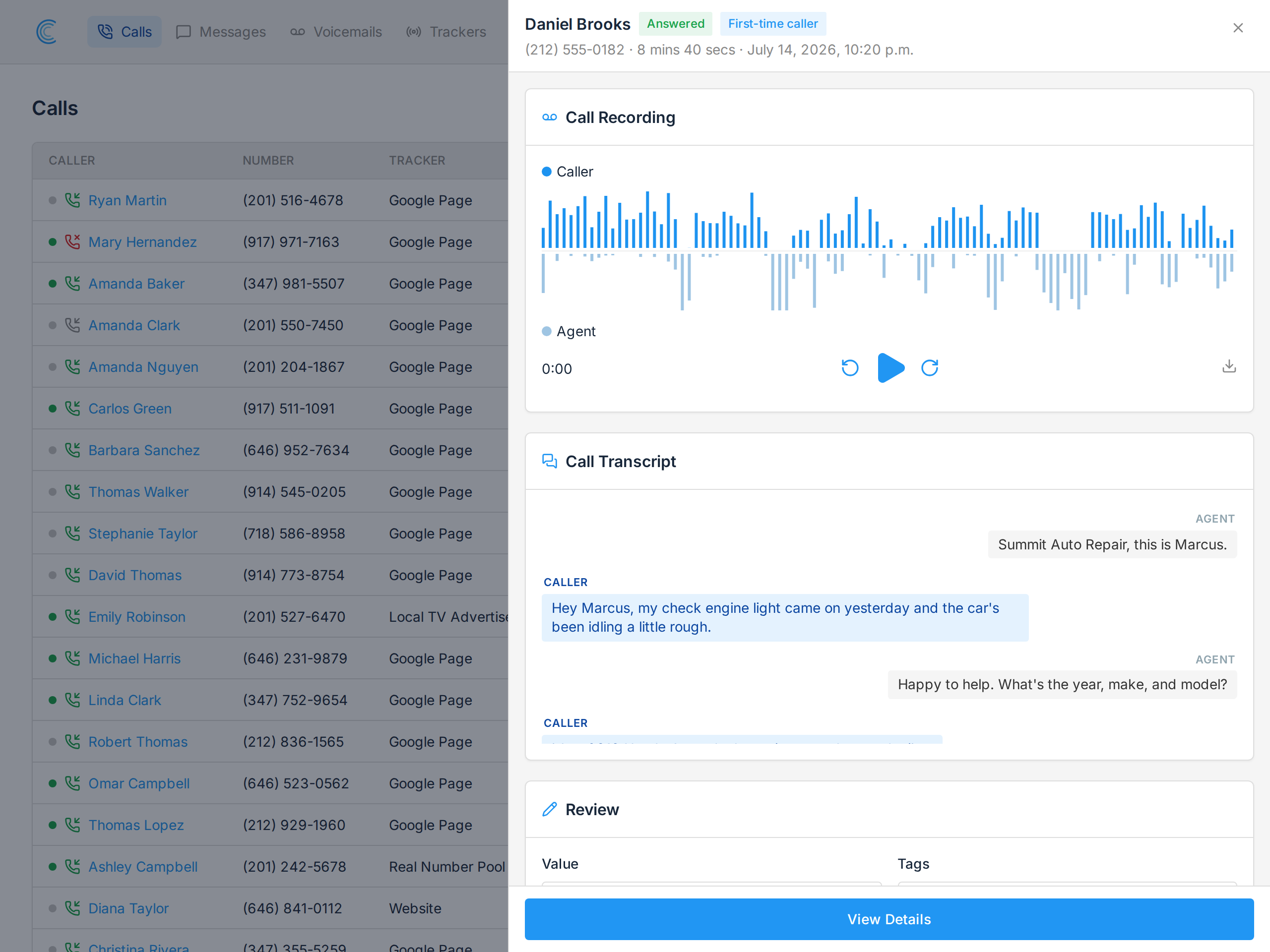1270x952 pixels.
Task: Close the Daniel Brooks call panel
Action: pyautogui.click(x=1238, y=28)
